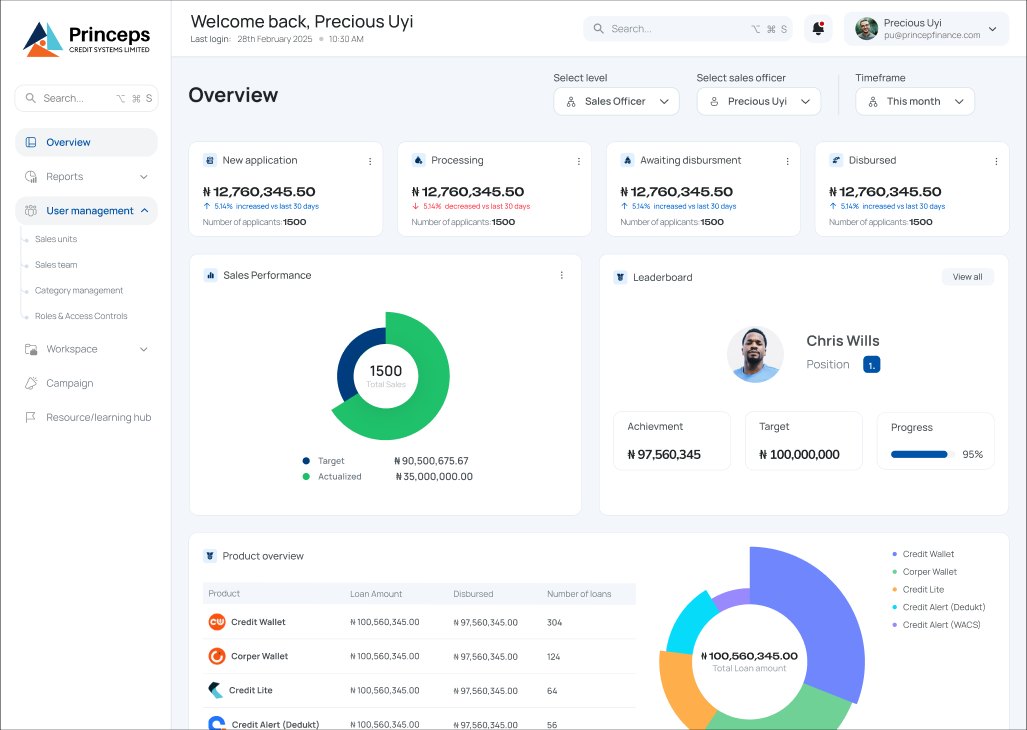Viewport: 1027px width, 730px height.
Task: Click the Credit Lite product logo
Action: [x=215, y=690]
